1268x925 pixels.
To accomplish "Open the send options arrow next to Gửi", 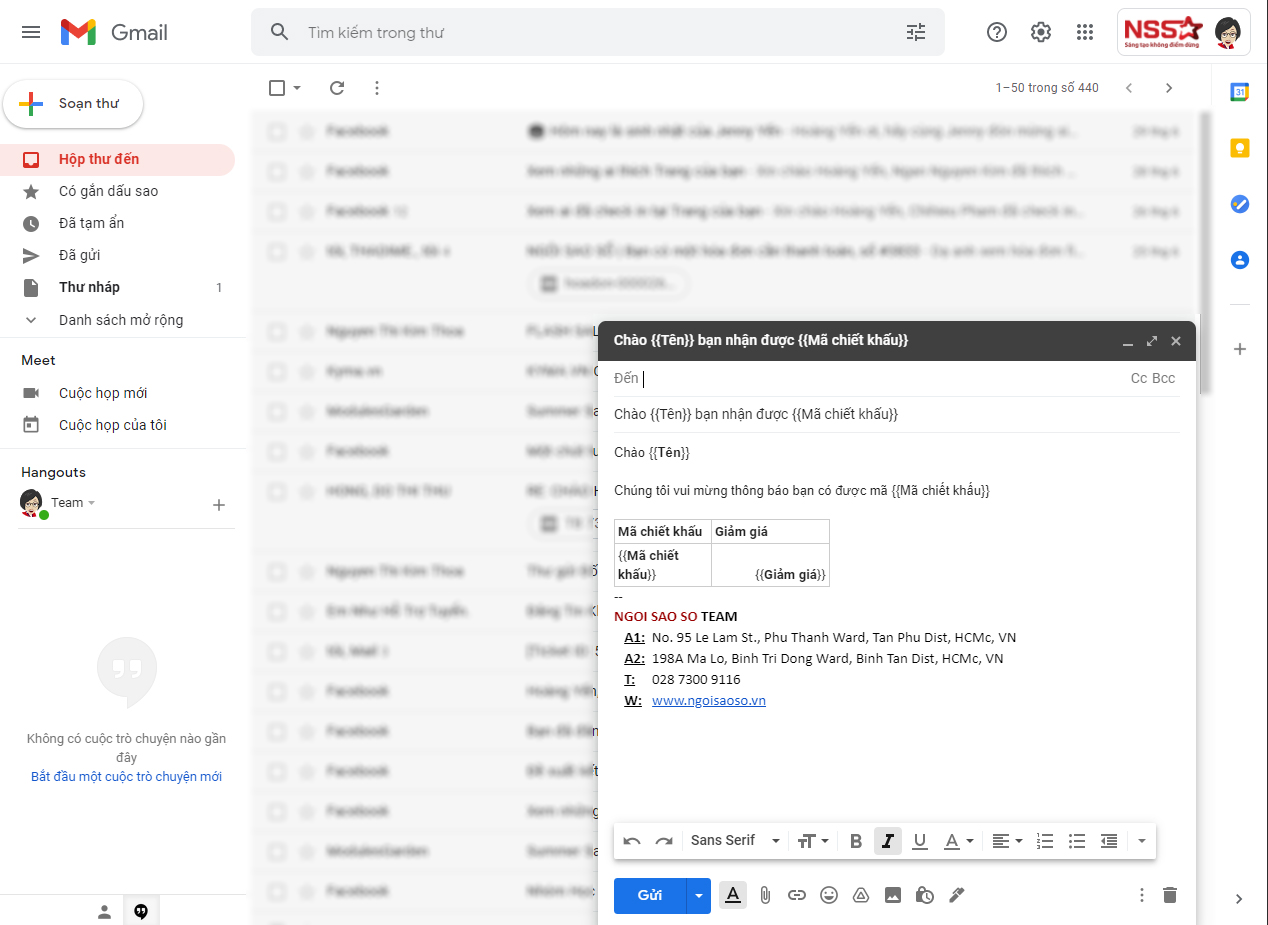I will (698, 895).
